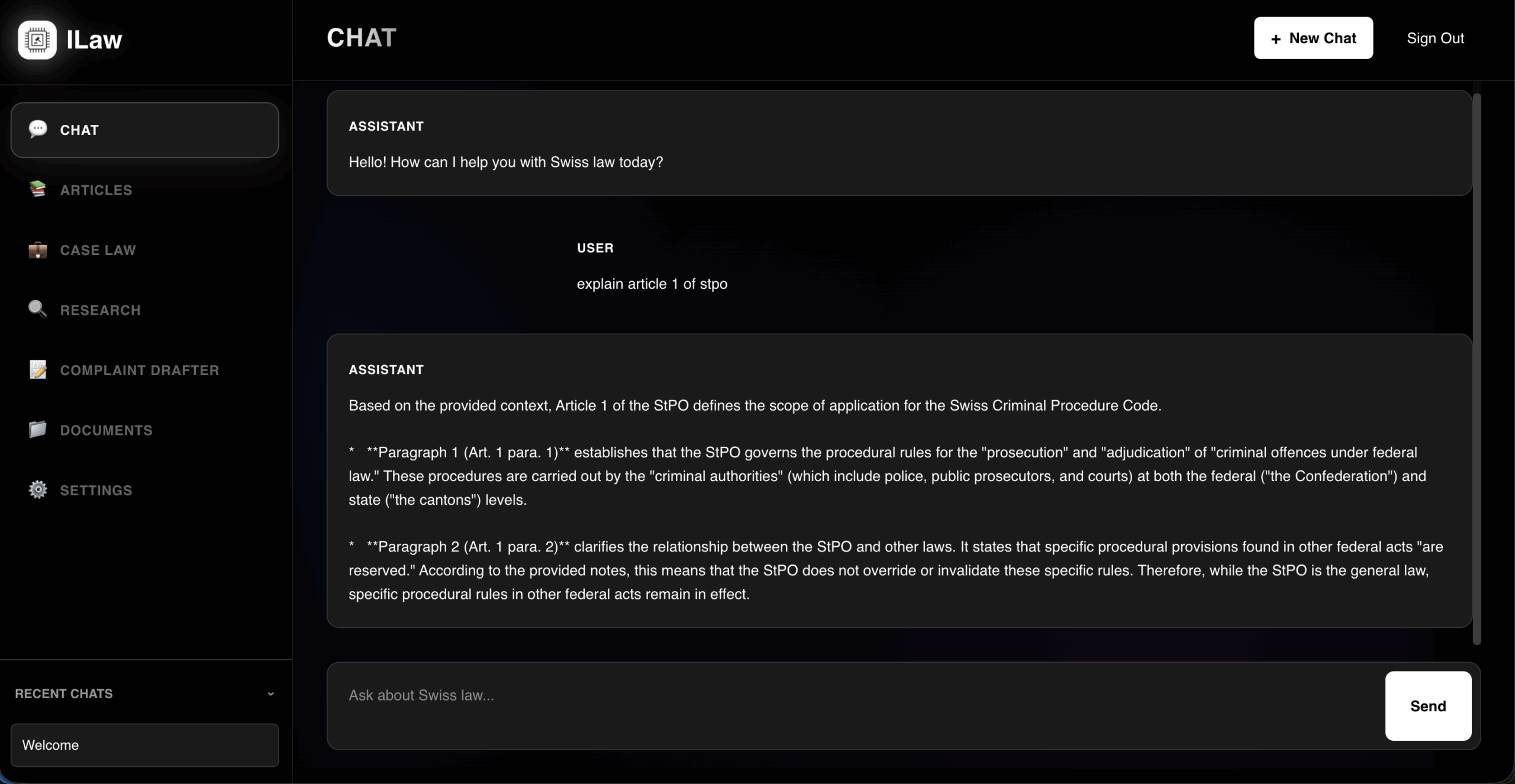Open the Complaint Drafter tool
Image resolution: width=1515 pixels, height=784 pixels.
pyautogui.click(x=140, y=370)
